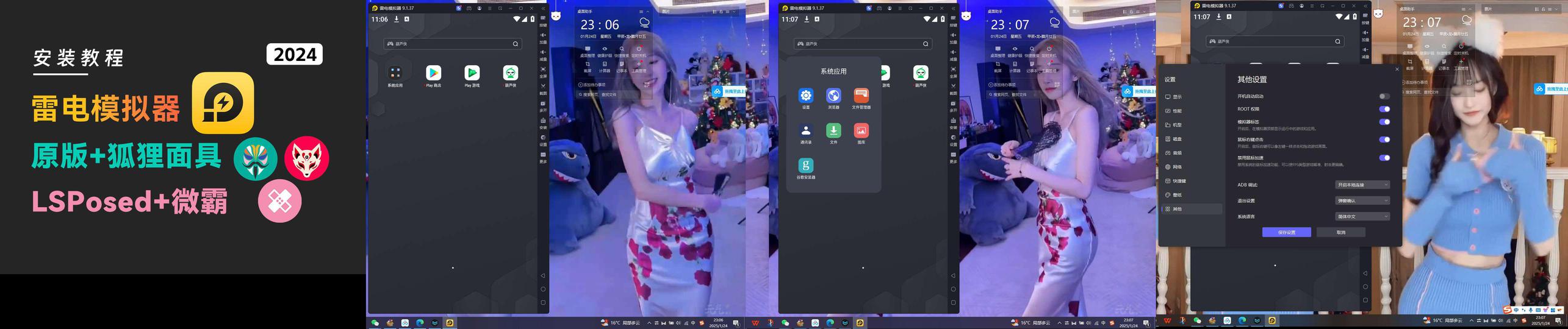Screen dimensions: 1568x329
Task: Enable the 开机自动启动 toggle
Action: 1384,96
